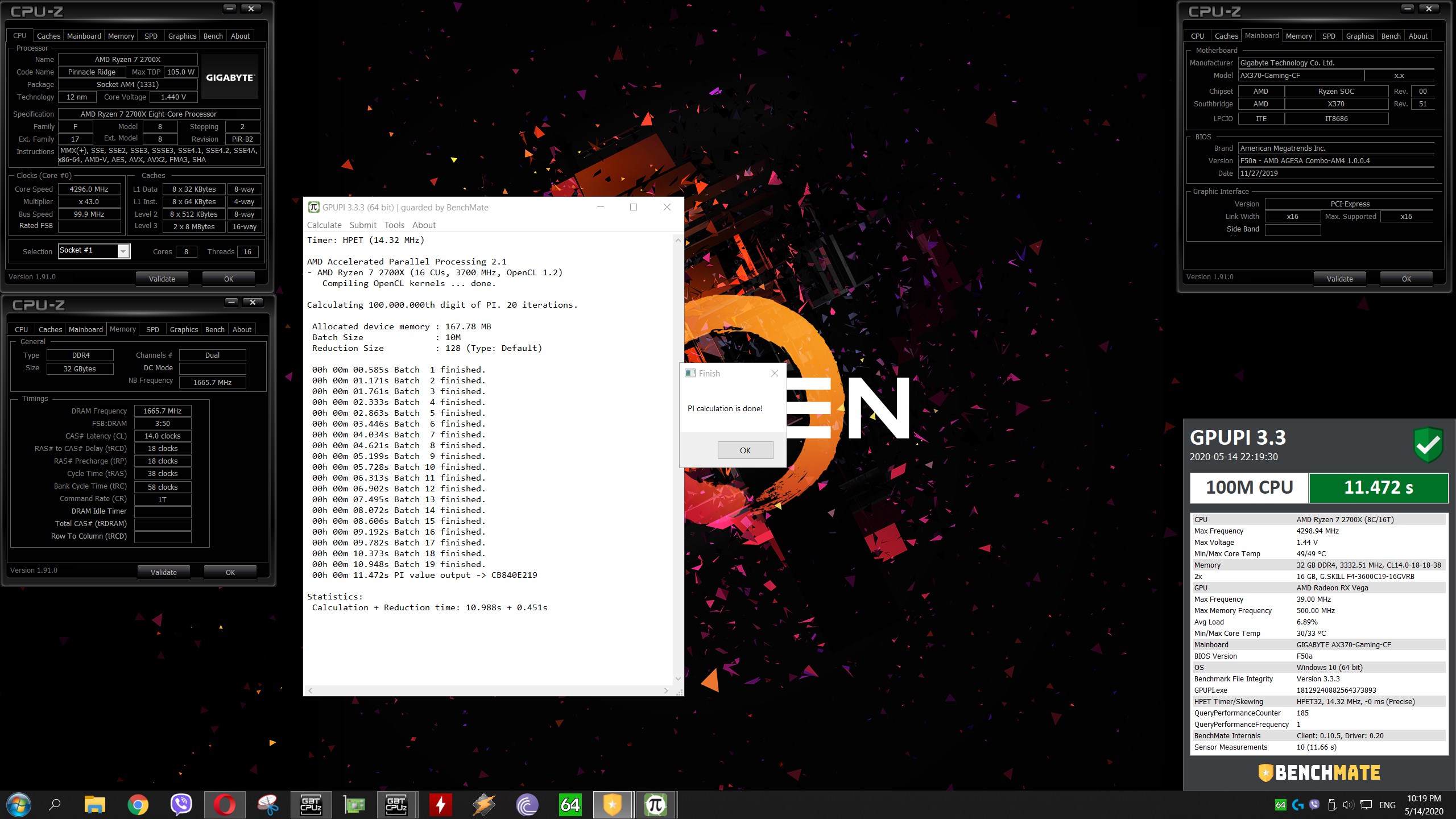Switch to Bench tab in Mainboard-tab CPU-Z window

point(1391,36)
